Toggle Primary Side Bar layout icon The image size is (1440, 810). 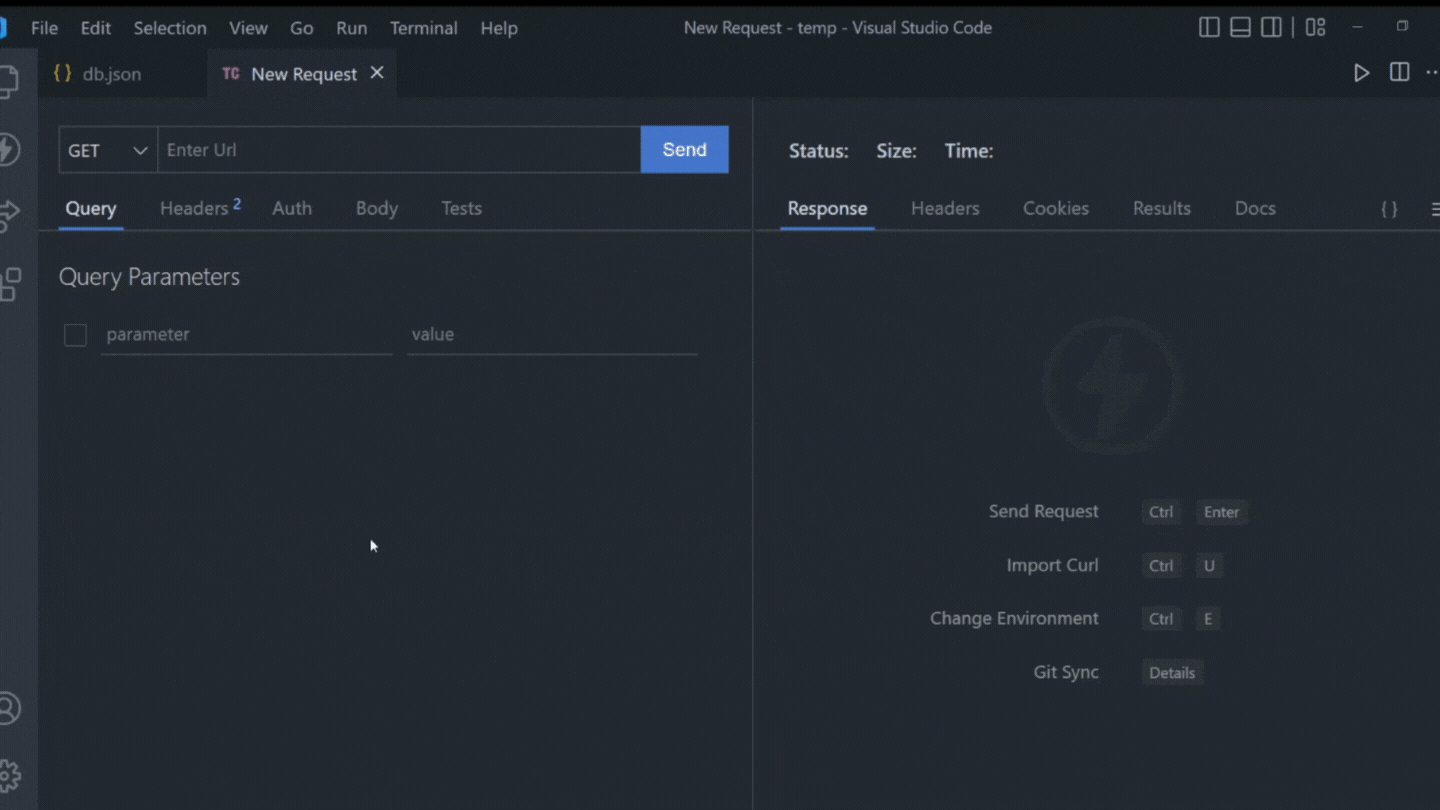coord(1209,27)
